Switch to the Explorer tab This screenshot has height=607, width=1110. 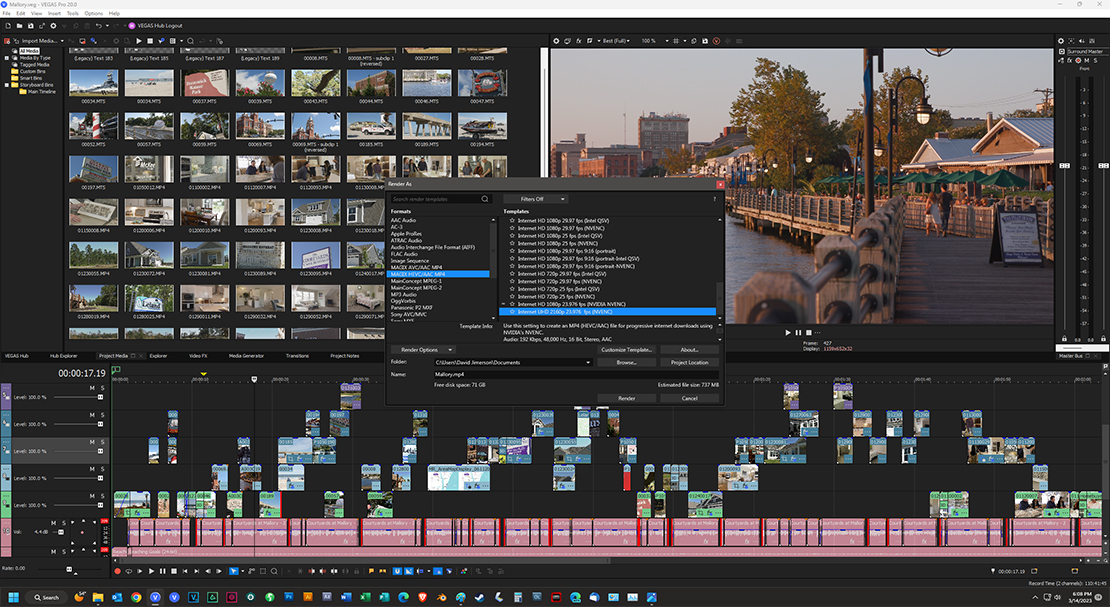158,356
